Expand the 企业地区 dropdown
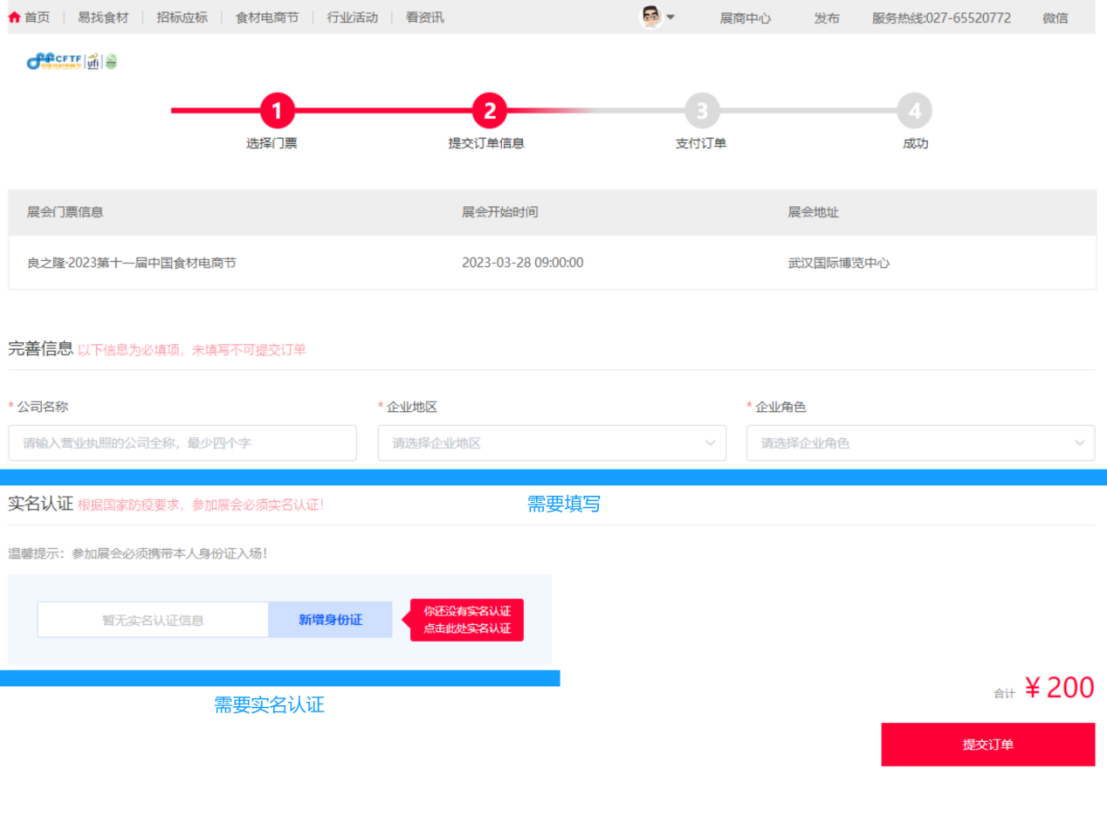This screenshot has height=818, width=1107. coord(552,443)
